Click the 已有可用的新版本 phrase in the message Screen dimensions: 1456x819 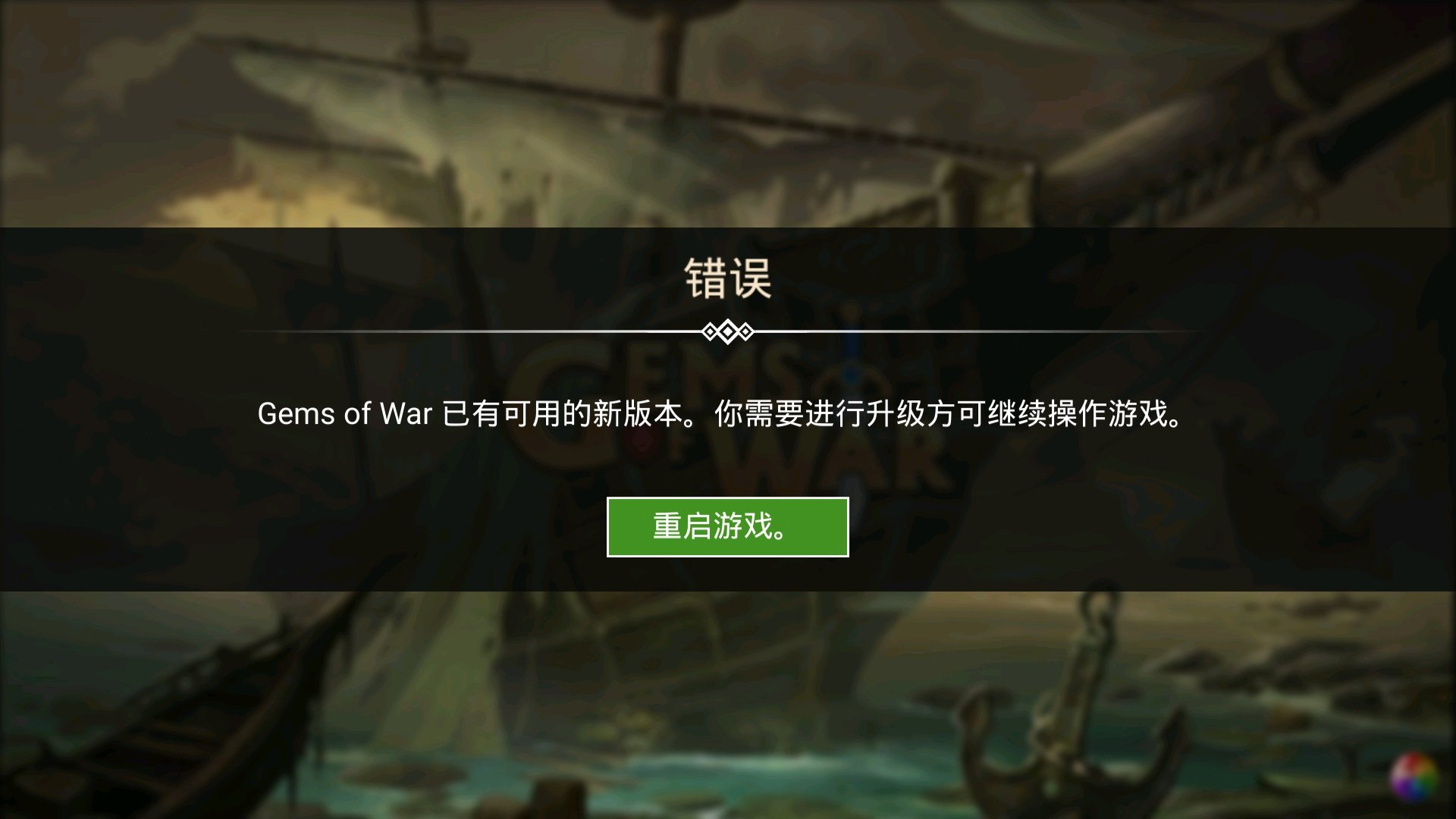coord(561,413)
